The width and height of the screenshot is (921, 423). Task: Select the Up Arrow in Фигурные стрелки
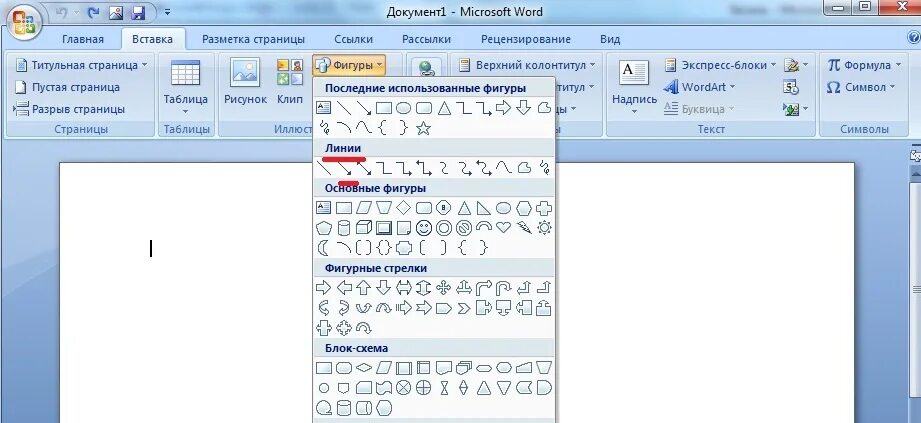(x=364, y=288)
